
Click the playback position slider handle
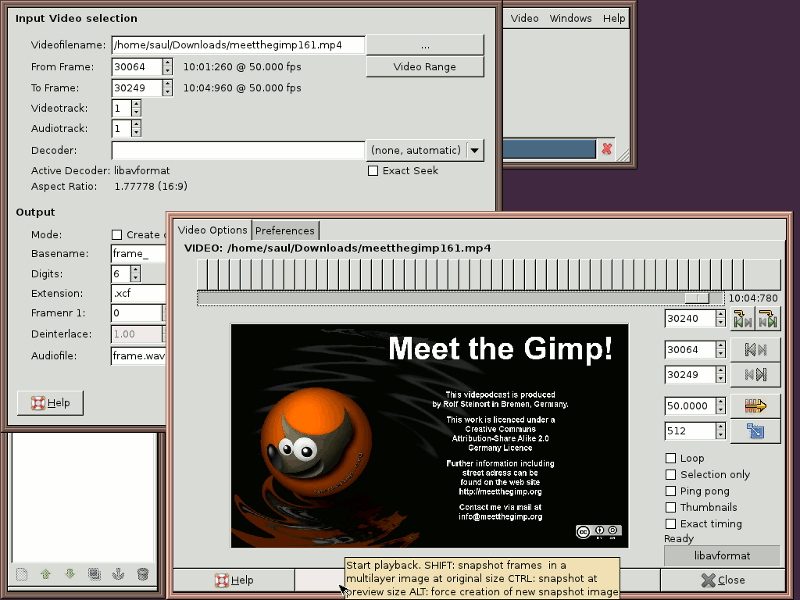coord(696,298)
